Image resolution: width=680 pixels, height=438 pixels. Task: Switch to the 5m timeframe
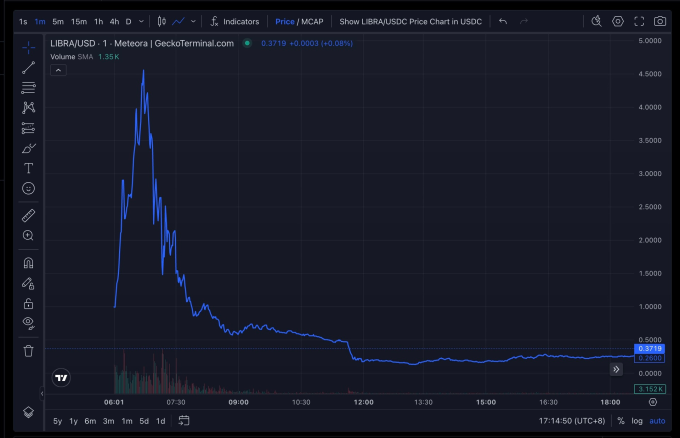coord(58,22)
